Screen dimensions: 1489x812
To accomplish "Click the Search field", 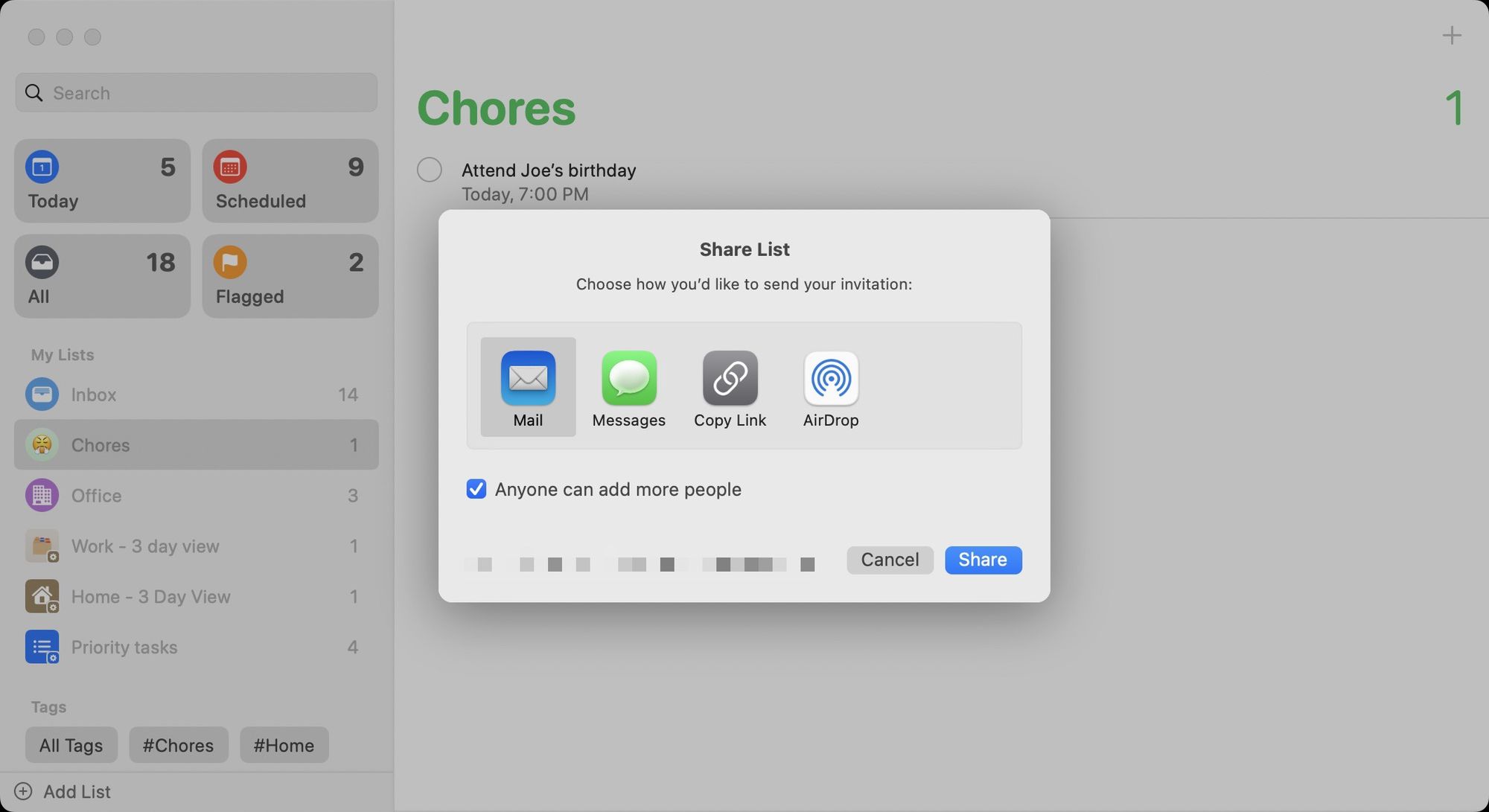I will click(196, 92).
